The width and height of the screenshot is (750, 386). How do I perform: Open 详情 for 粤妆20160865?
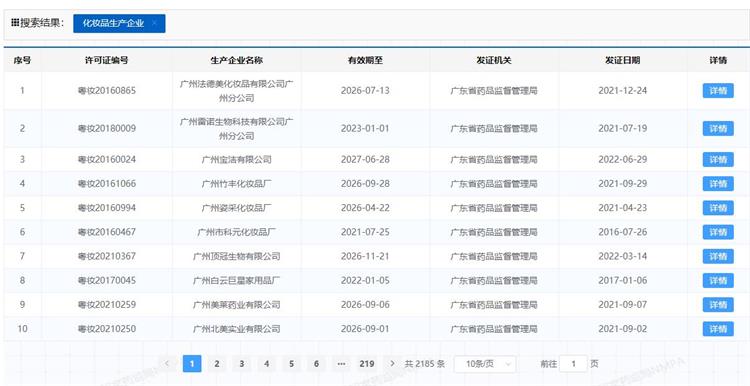(718, 90)
